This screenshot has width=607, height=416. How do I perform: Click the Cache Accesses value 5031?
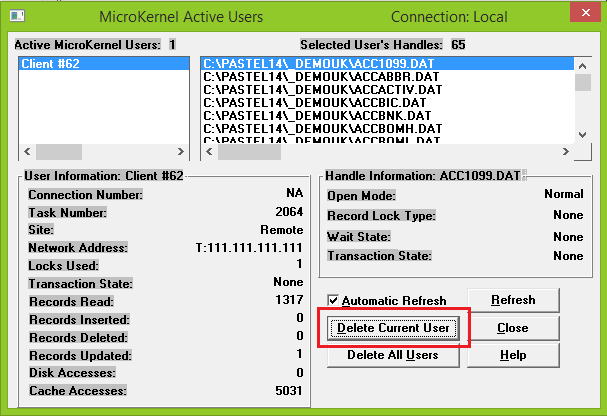289,390
